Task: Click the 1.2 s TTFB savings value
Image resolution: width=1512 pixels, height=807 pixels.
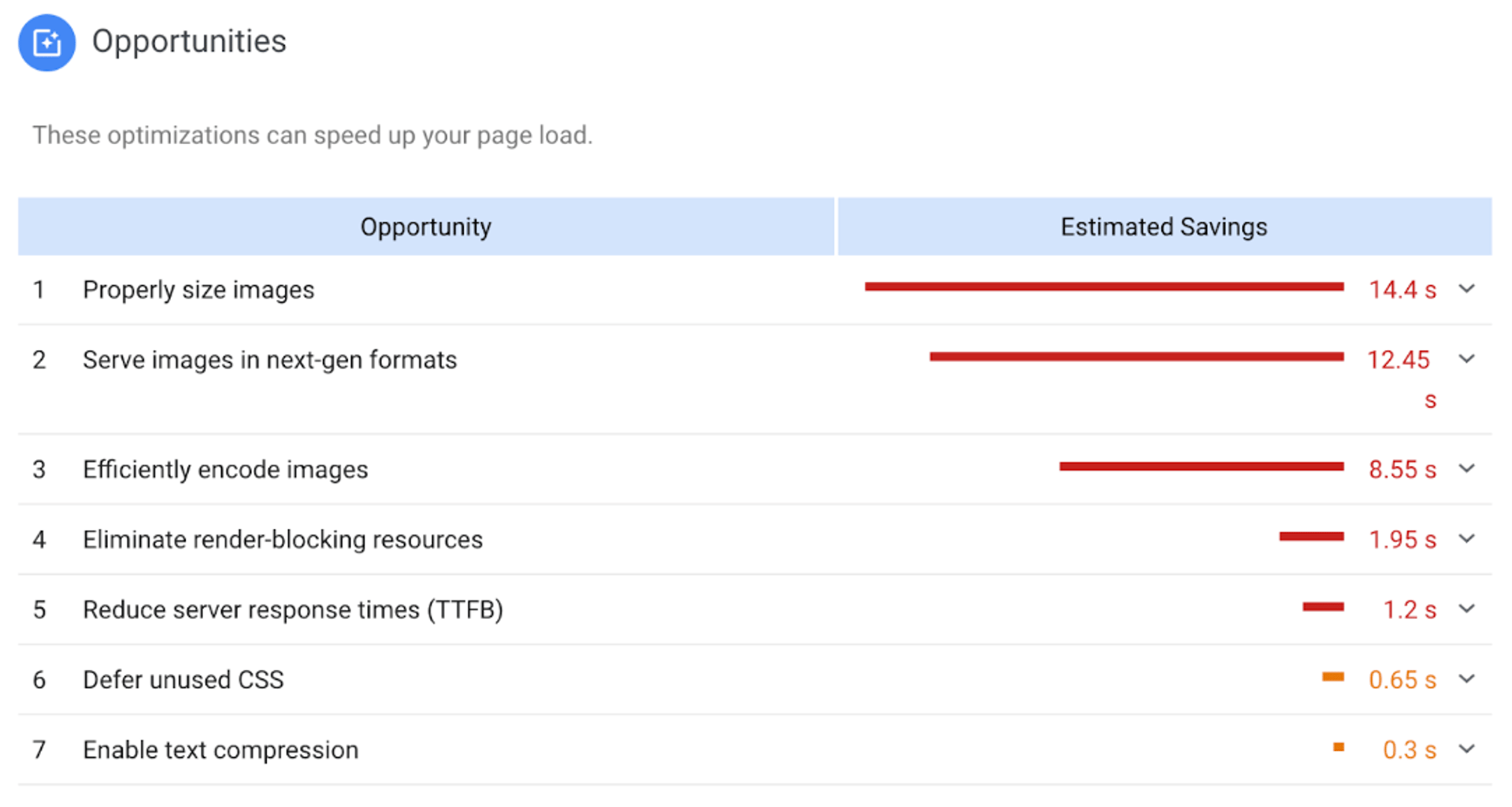Action: click(1409, 609)
